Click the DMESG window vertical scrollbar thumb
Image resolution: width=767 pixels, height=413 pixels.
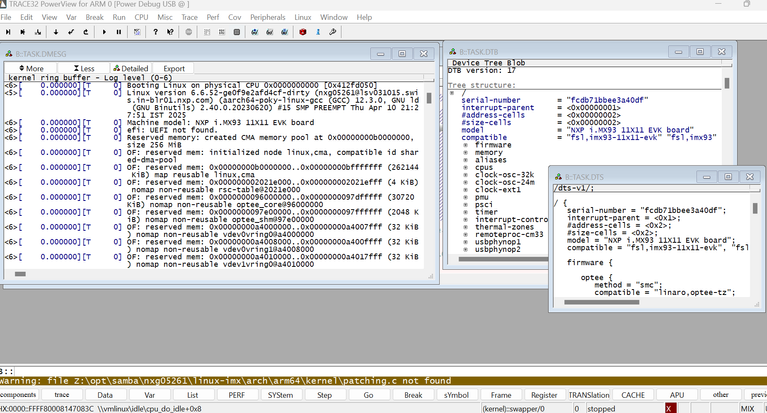click(429, 98)
